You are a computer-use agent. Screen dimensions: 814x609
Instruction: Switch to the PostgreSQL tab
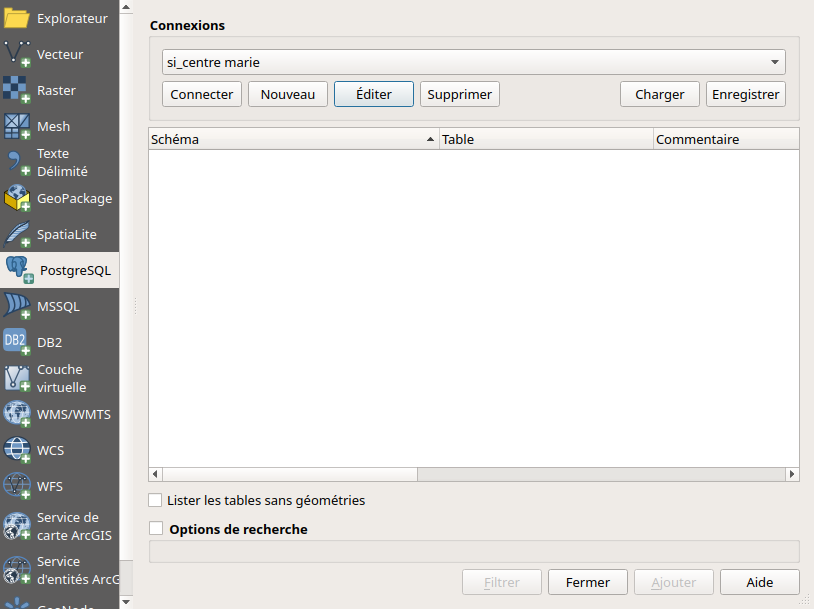60,271
